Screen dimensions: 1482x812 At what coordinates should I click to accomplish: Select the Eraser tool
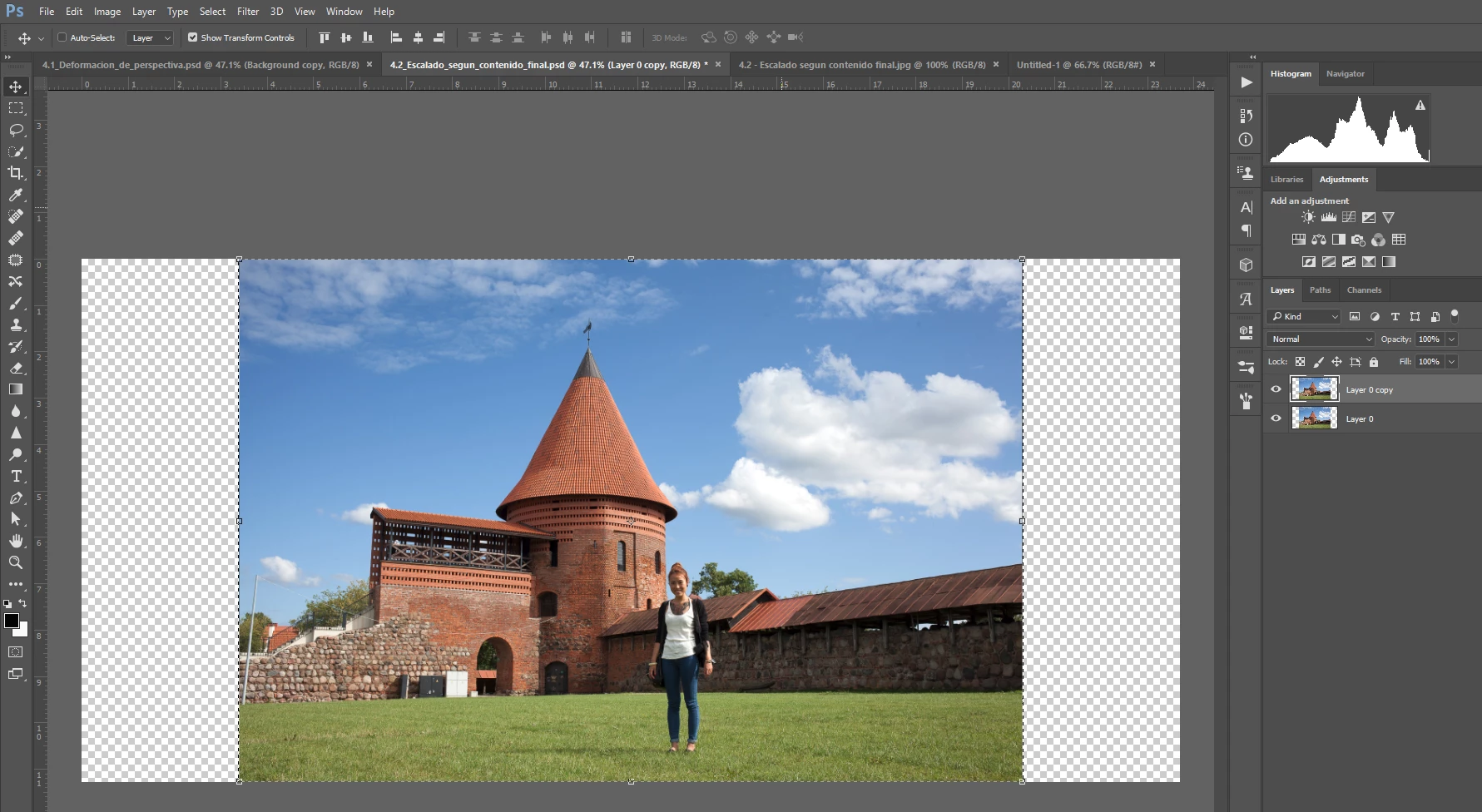tap(16, 368)
